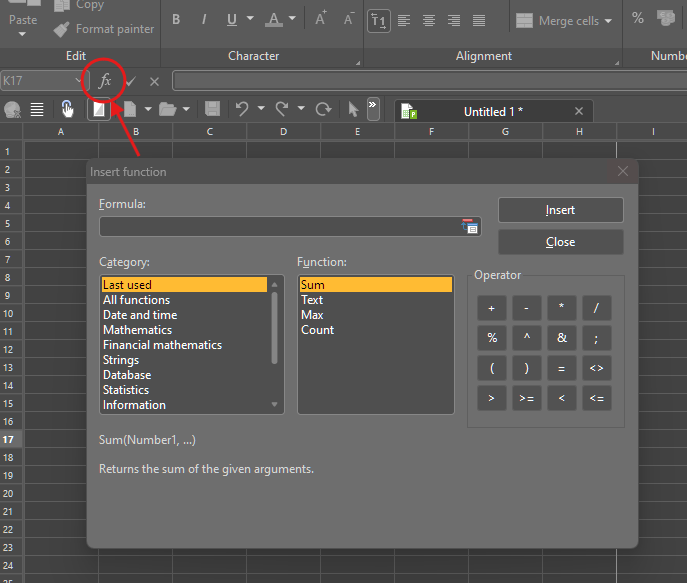The image size is (687, 583).
Task: Click the Save floppy disk icon
Action: pyautogui.click(x=212, y=109)
